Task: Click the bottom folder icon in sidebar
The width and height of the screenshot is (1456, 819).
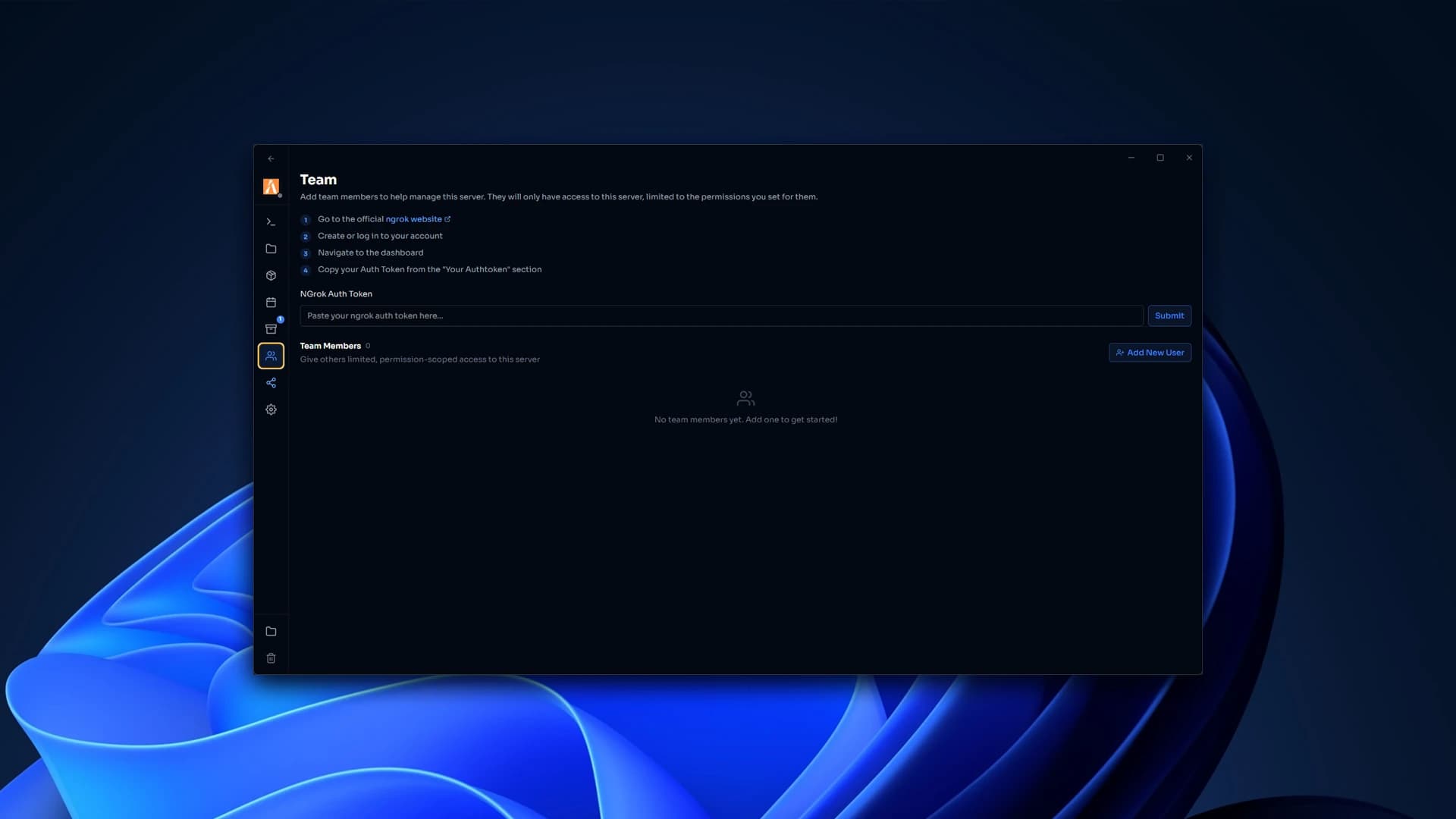Action: [271, 632]
